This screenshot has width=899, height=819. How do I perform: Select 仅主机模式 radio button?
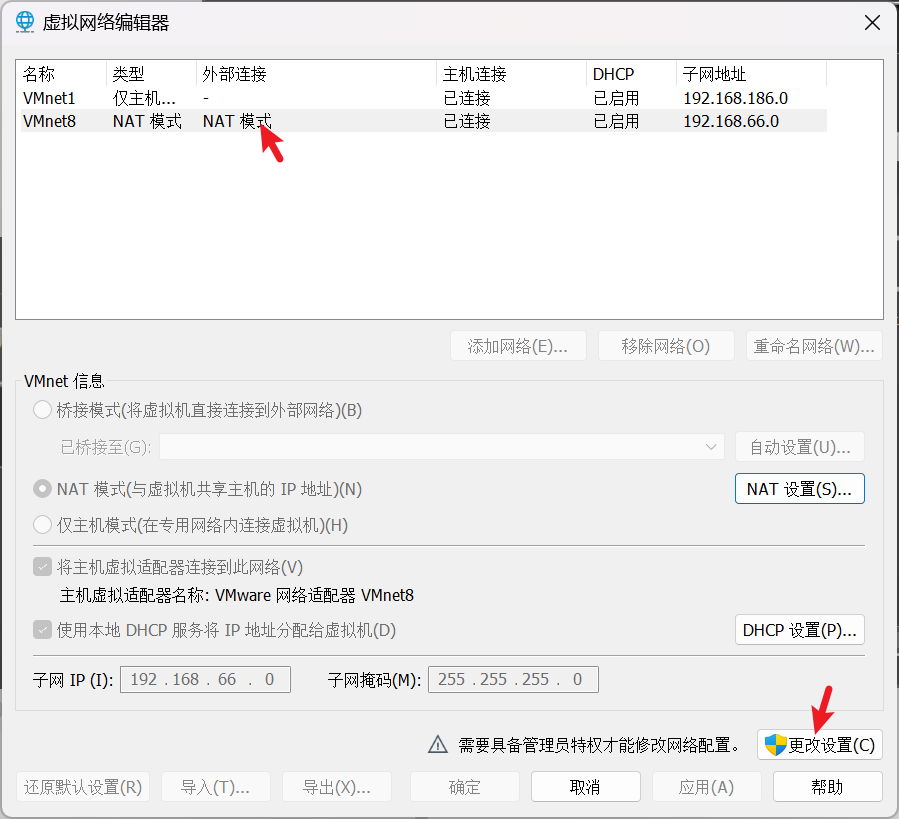point(42,525)
